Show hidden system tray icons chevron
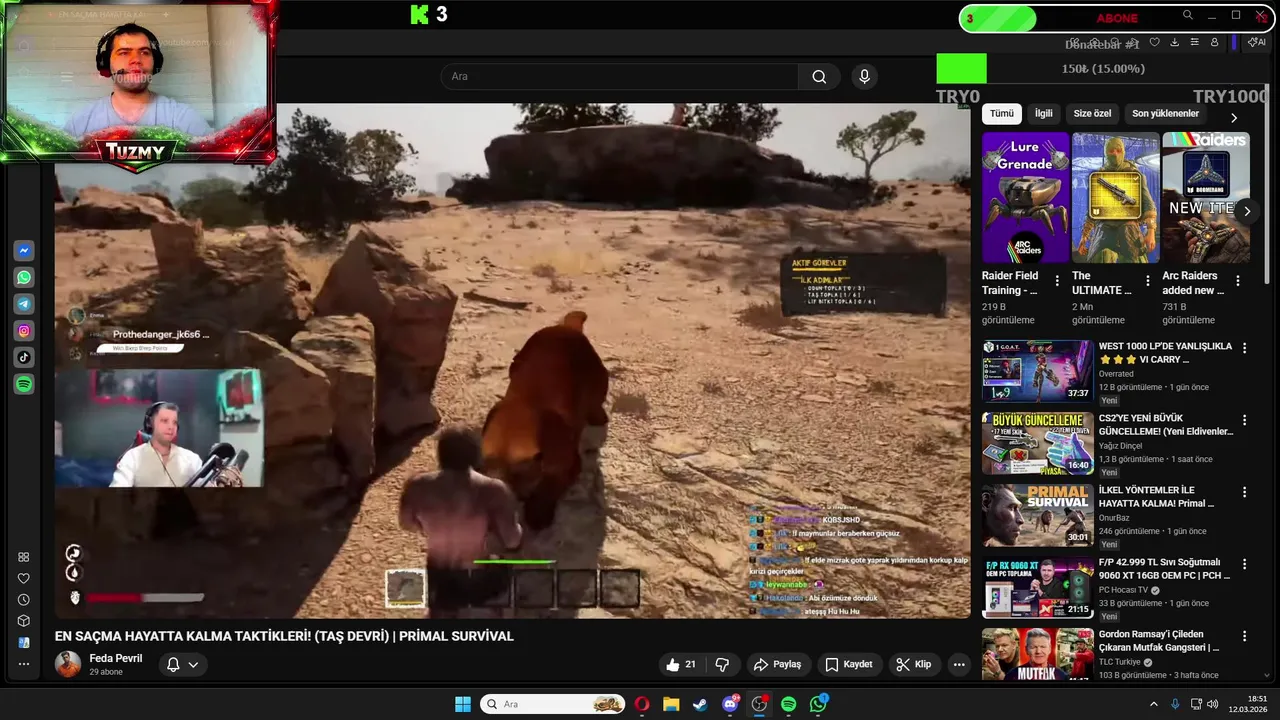Viewport: 1280px width, 720px height. pyautogui.click(x=1153, y=704)
